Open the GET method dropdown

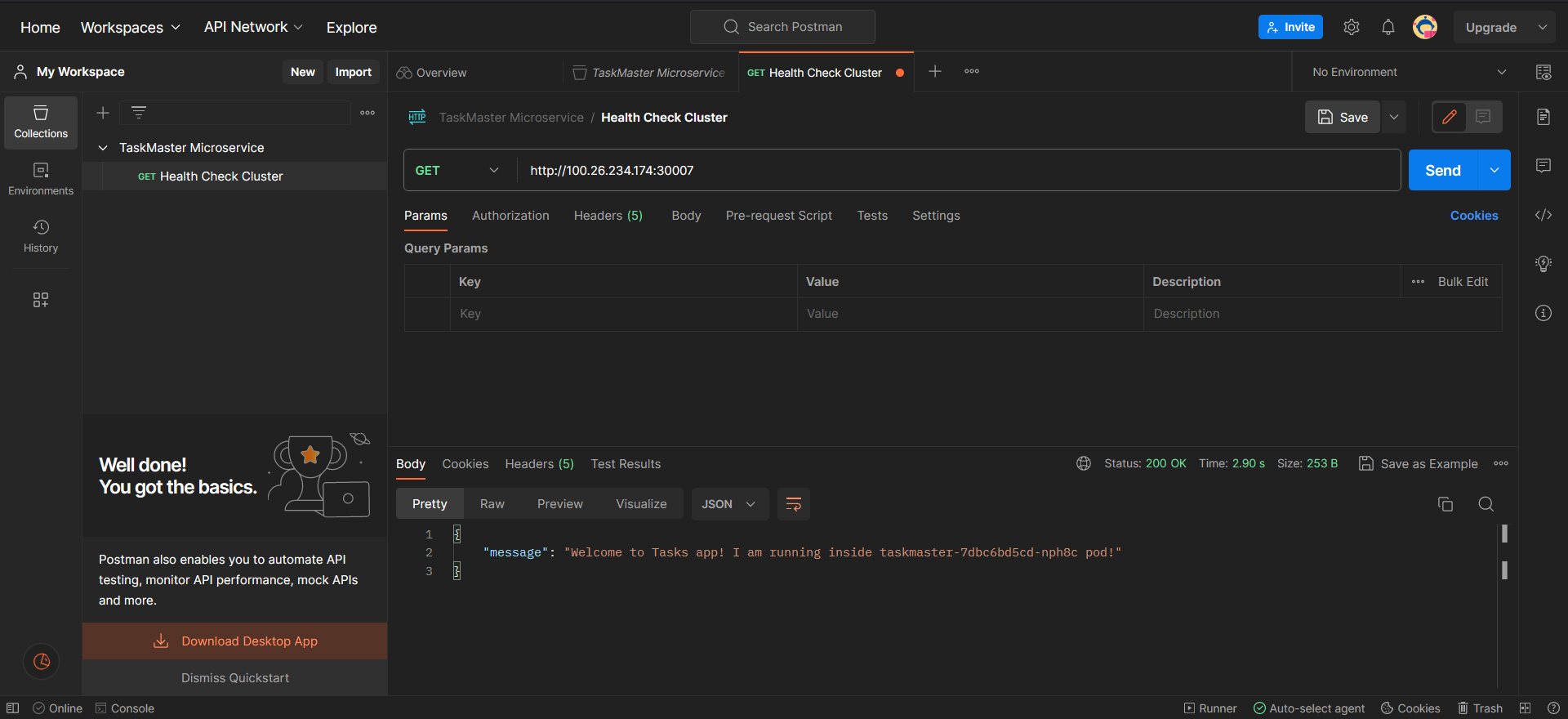pyautogui.click(x=459, y=170)
